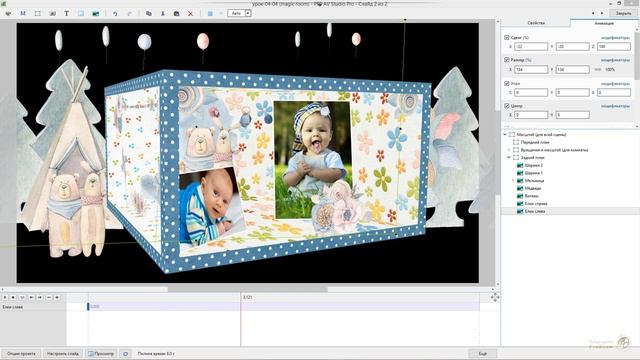Add a Frame object from toolbar
The image size is (640, 360).
38,13
